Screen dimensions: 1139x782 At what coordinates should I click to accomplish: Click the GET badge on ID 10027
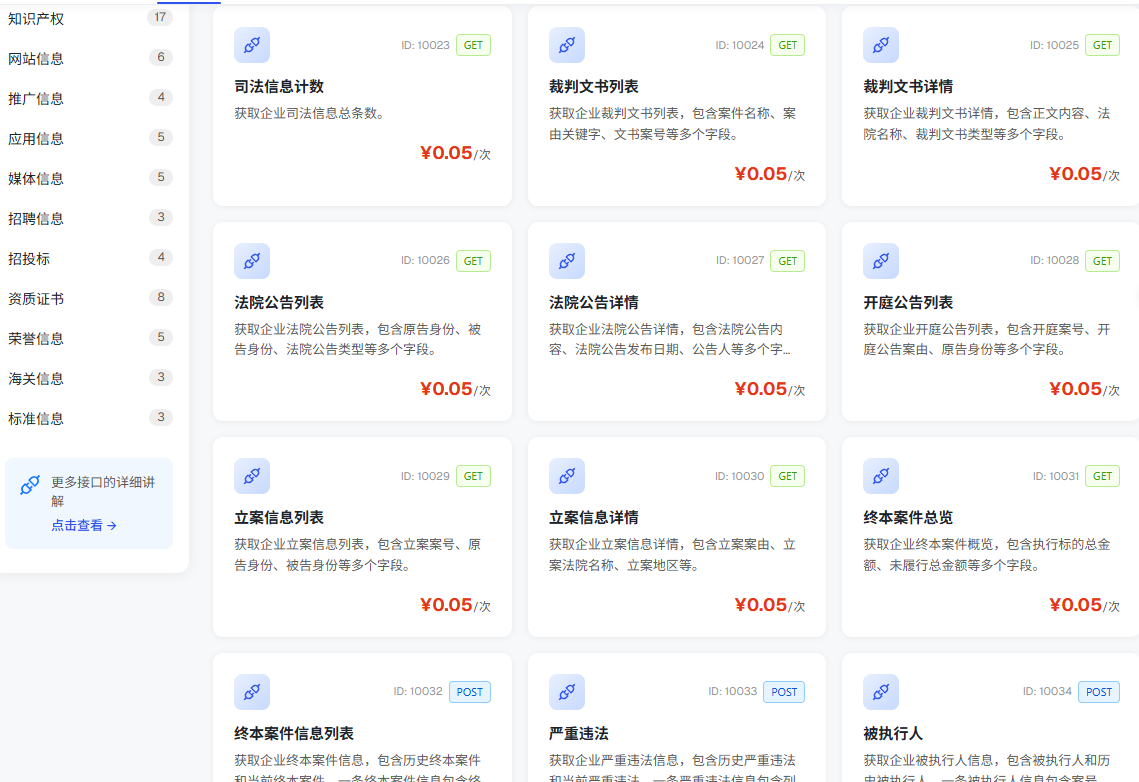pyautogui.click(x=787, y=261)
